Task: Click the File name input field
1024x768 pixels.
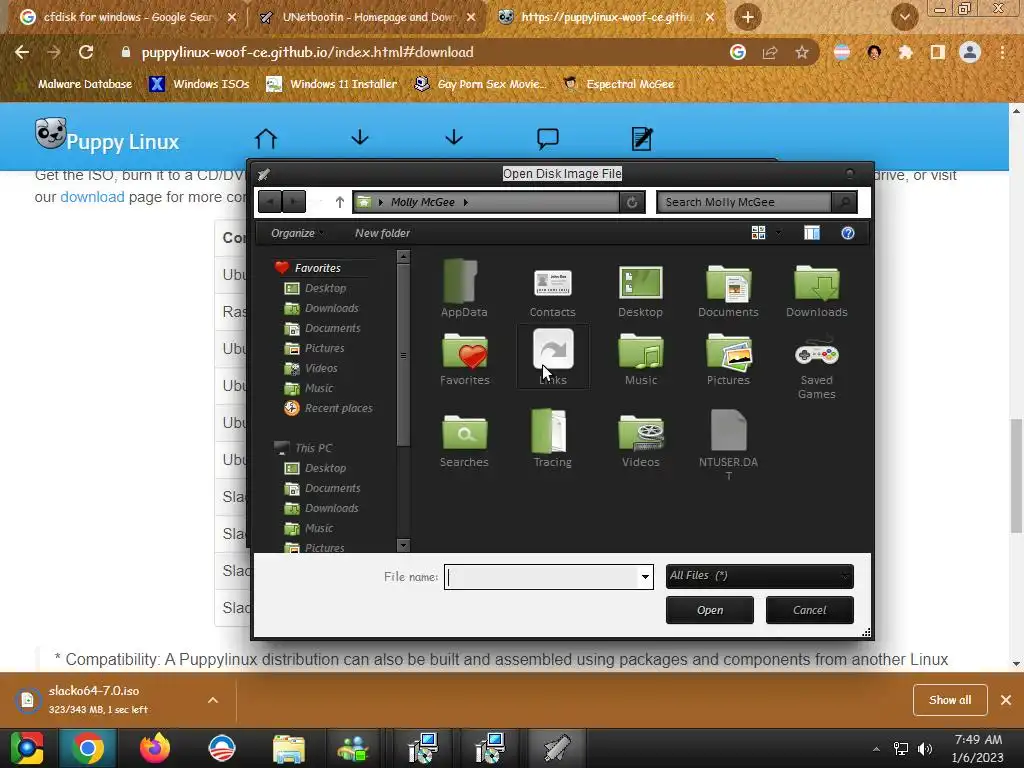Action: 541,577
